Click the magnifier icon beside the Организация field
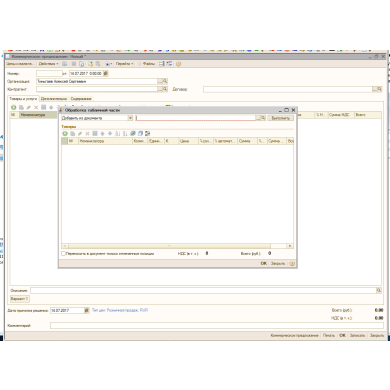The width and height of the screenshot is (390, 390). (x=165, y=81)
